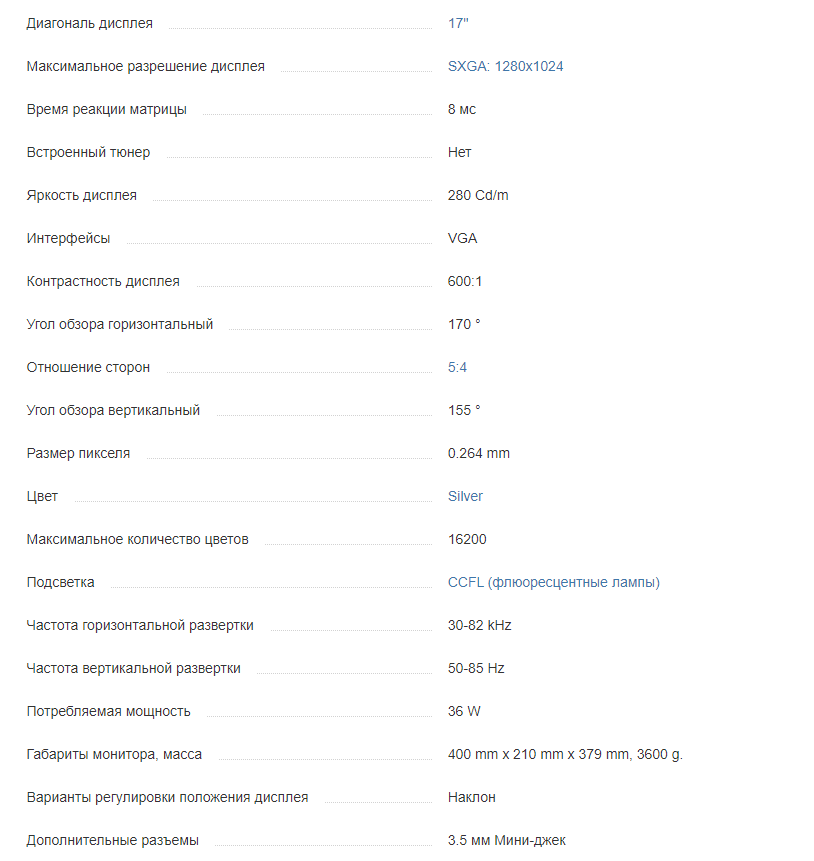814x861 pixels.
Task: Select the 30-82 kHz horizontal frequency value
Action: coord(480,625)
